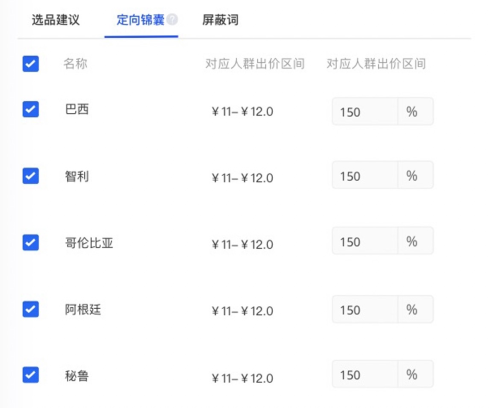Screen dimensions: 492x408
Task: Click the ¥11–¥12.0 price range for 秘鲁
Action: 242,378
